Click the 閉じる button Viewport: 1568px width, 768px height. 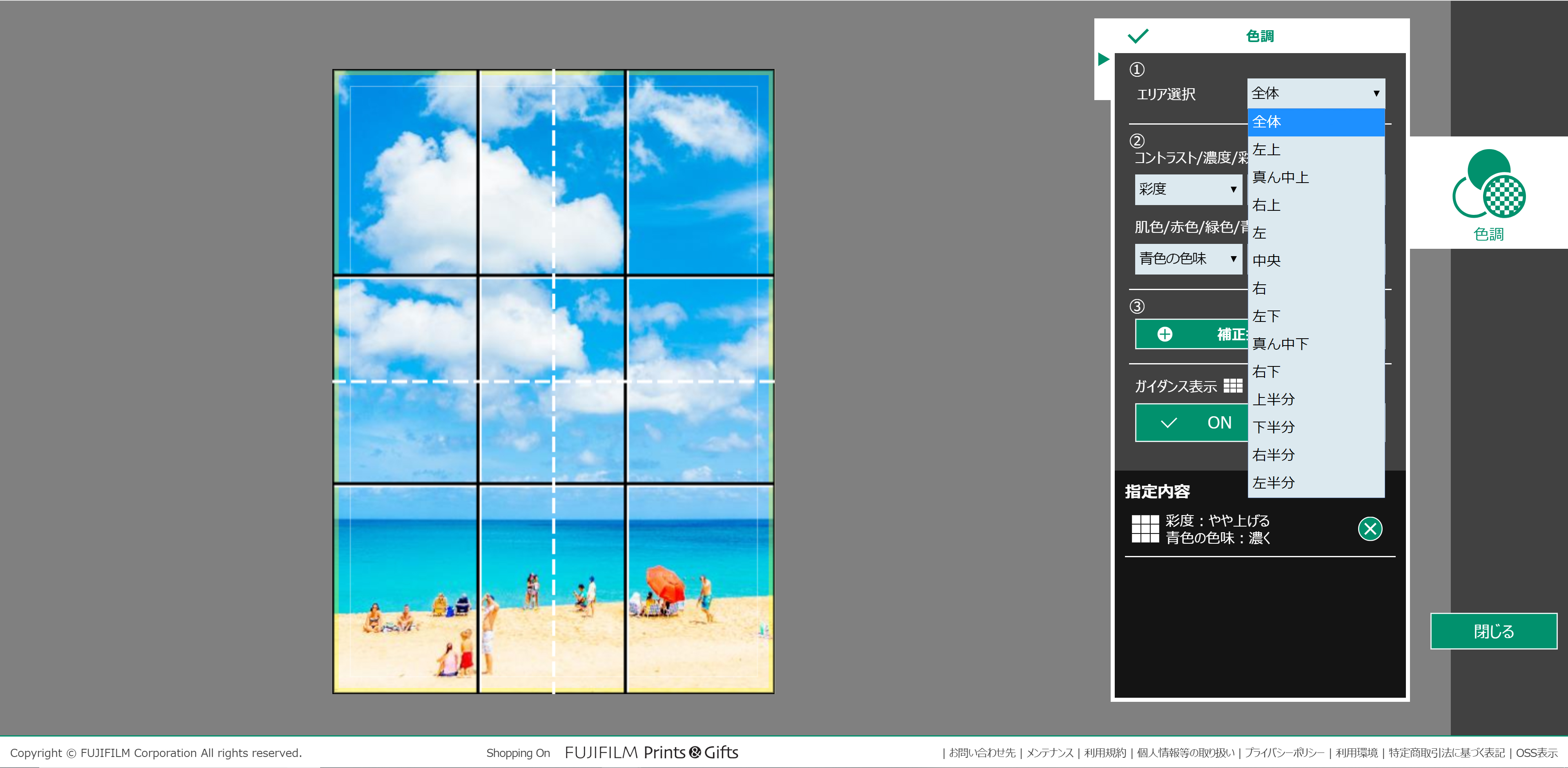pos(1493,631)
